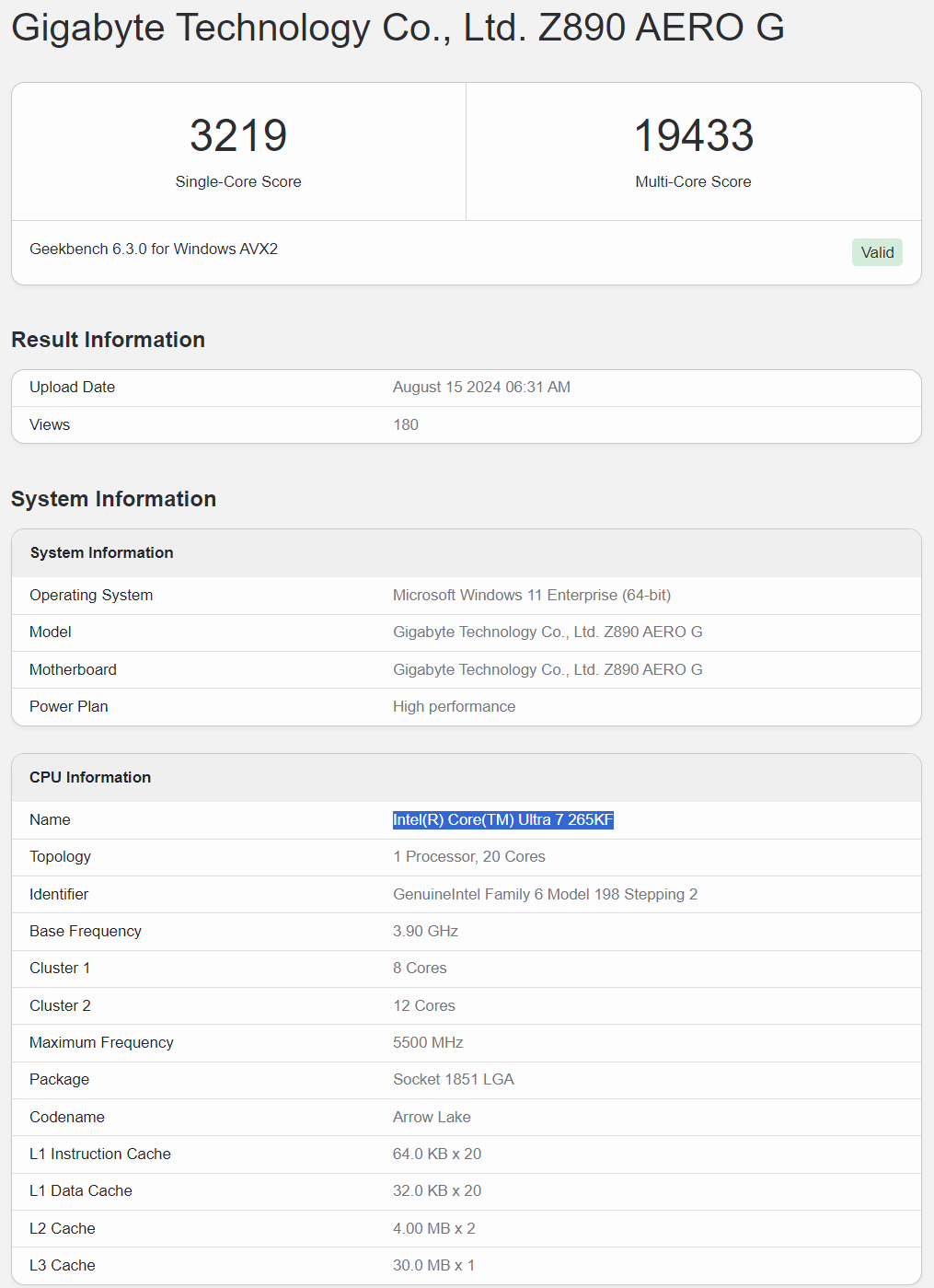The width and height of the screenshot is (934, 1288).
Task: Click the 5500 MHz value
Action: pos(428,1042)
